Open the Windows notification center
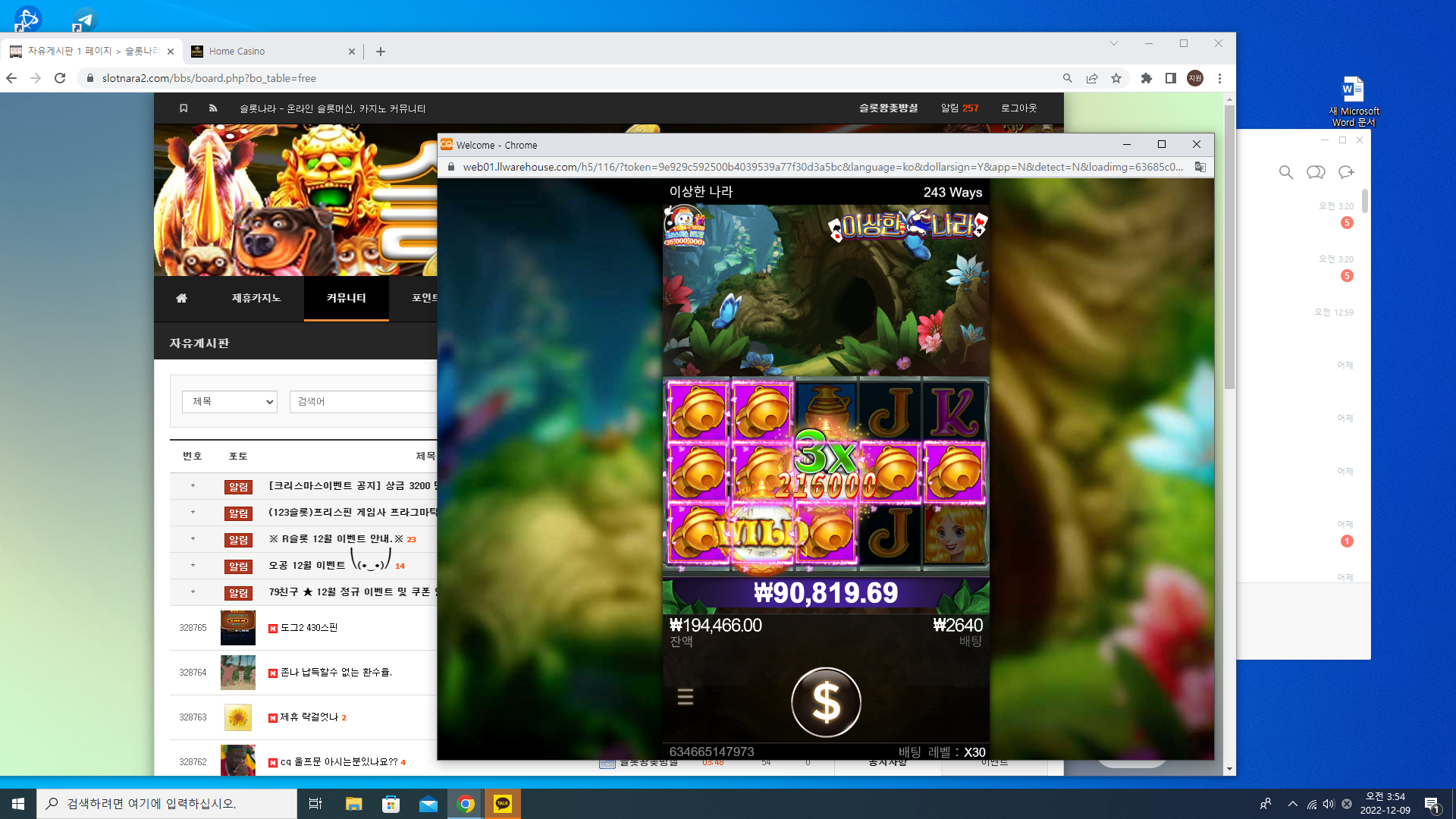 (x=1432, y=804)
